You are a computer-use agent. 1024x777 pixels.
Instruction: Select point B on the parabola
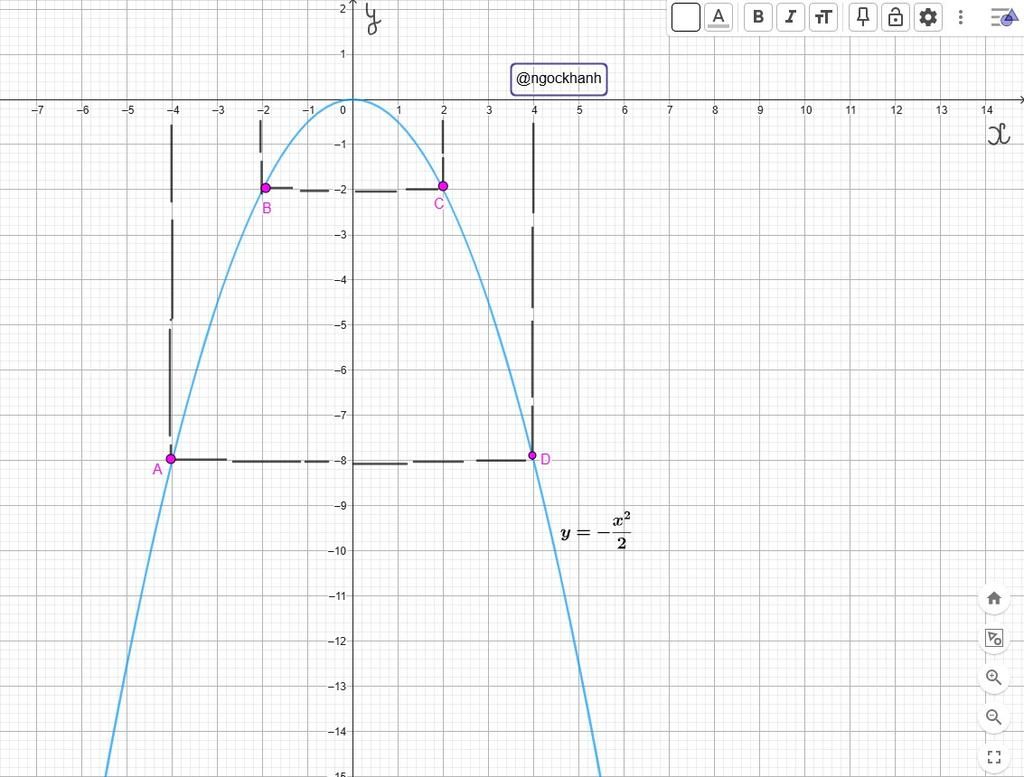click(x=265, y=188)
